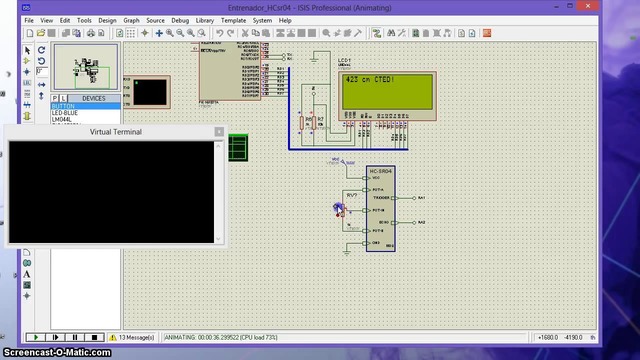Screen dimensions: 640x360
Task: Cut selection with scissors icon
Action: tap(245, 33)
